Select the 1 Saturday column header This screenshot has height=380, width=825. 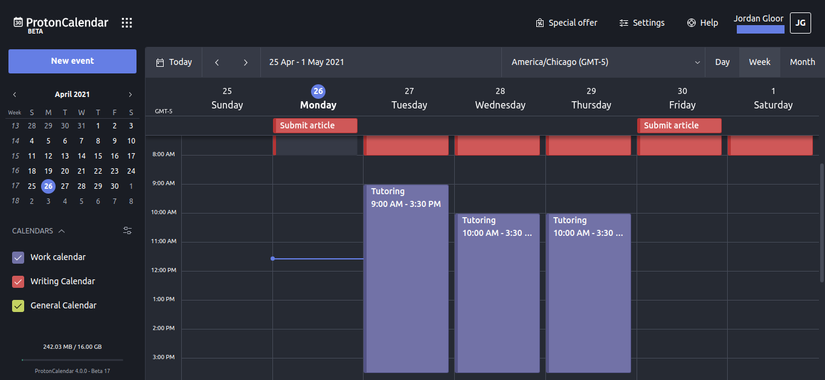pos(773,98)
